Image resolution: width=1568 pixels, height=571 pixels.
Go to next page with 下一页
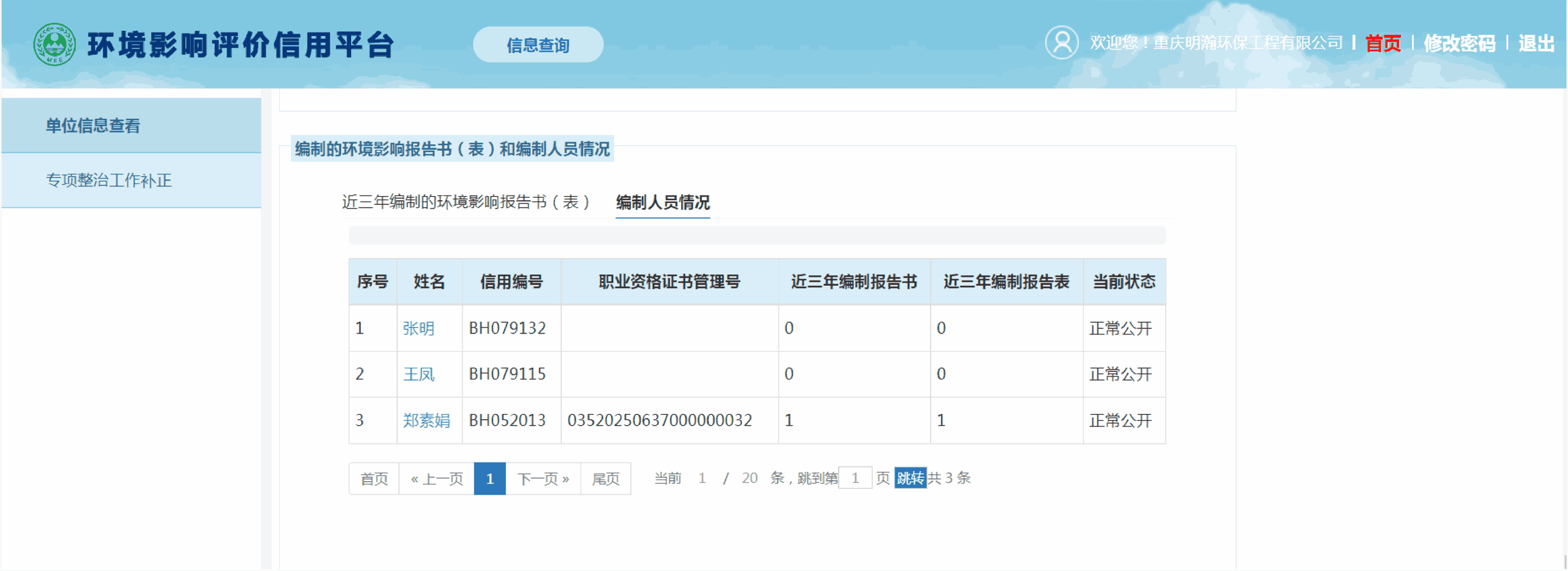[543, 479]
